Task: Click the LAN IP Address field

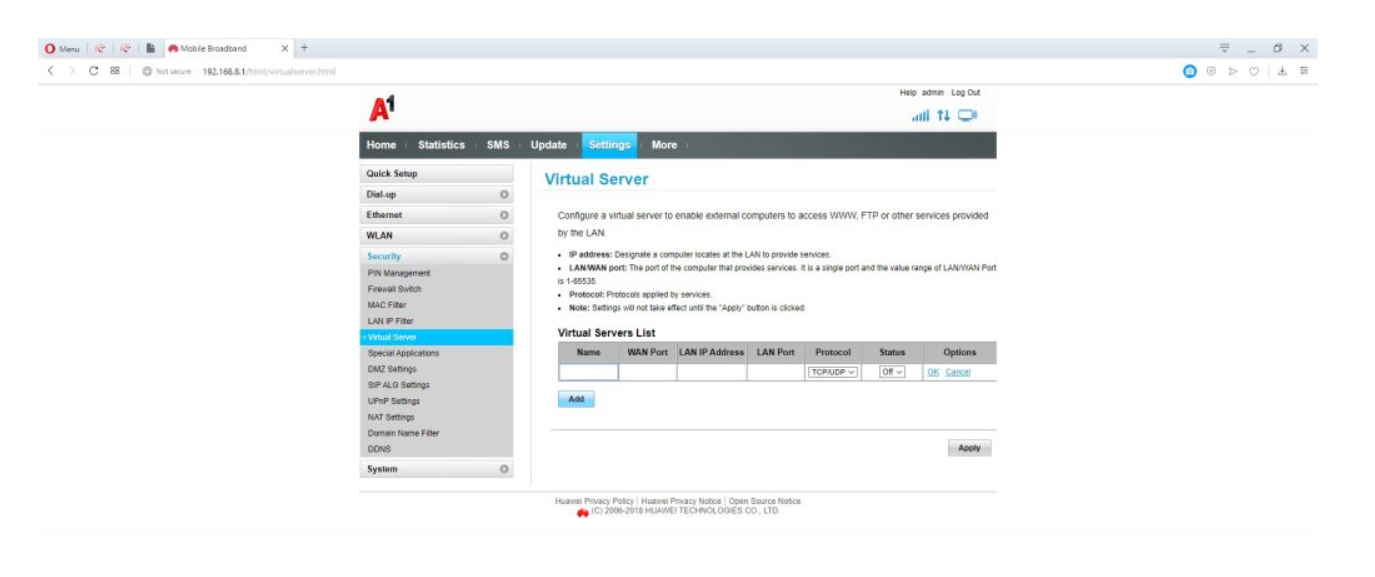Action: coord(712,372)
